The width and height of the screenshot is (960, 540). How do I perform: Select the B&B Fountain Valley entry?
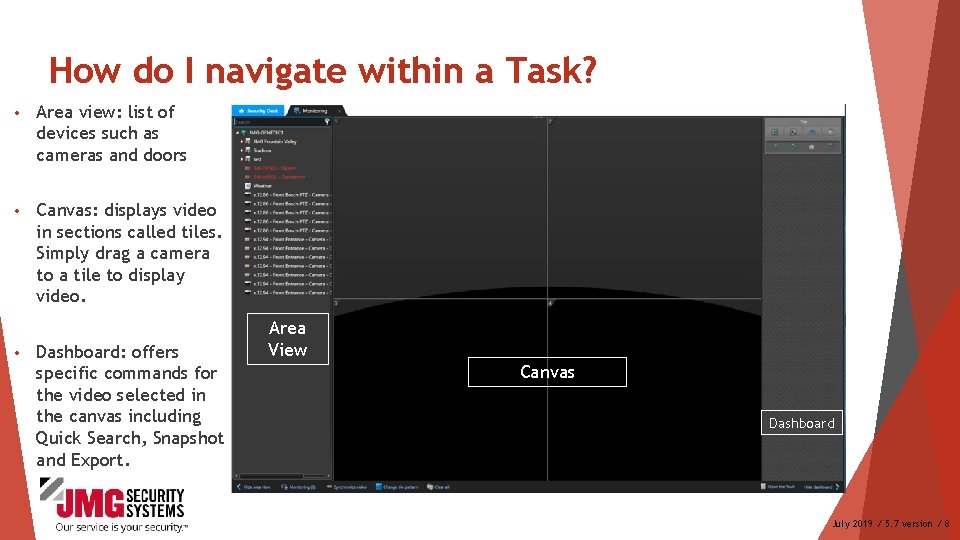(275, 141)
